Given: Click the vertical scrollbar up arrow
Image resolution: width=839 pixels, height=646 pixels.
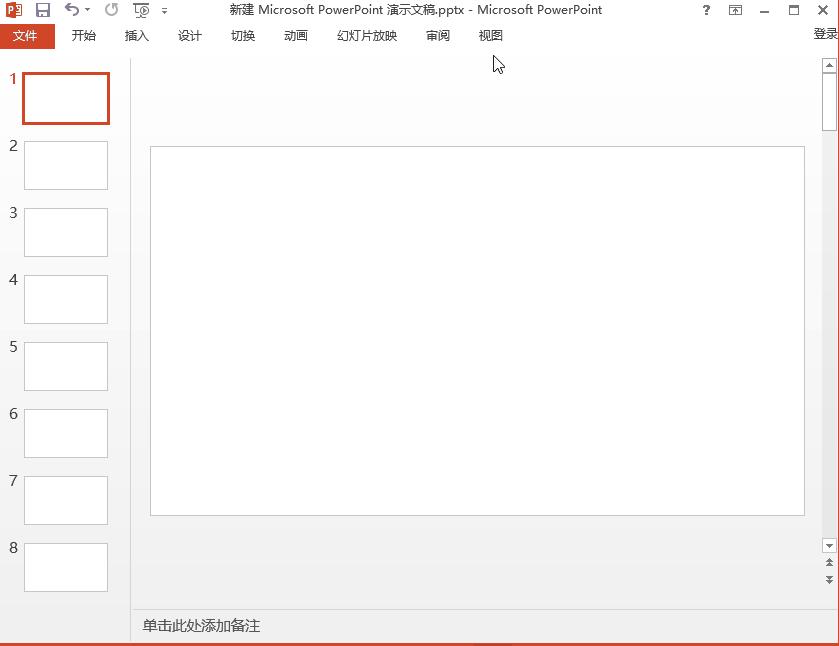Looking at the screenshot, I should click(x=831, y=66).
